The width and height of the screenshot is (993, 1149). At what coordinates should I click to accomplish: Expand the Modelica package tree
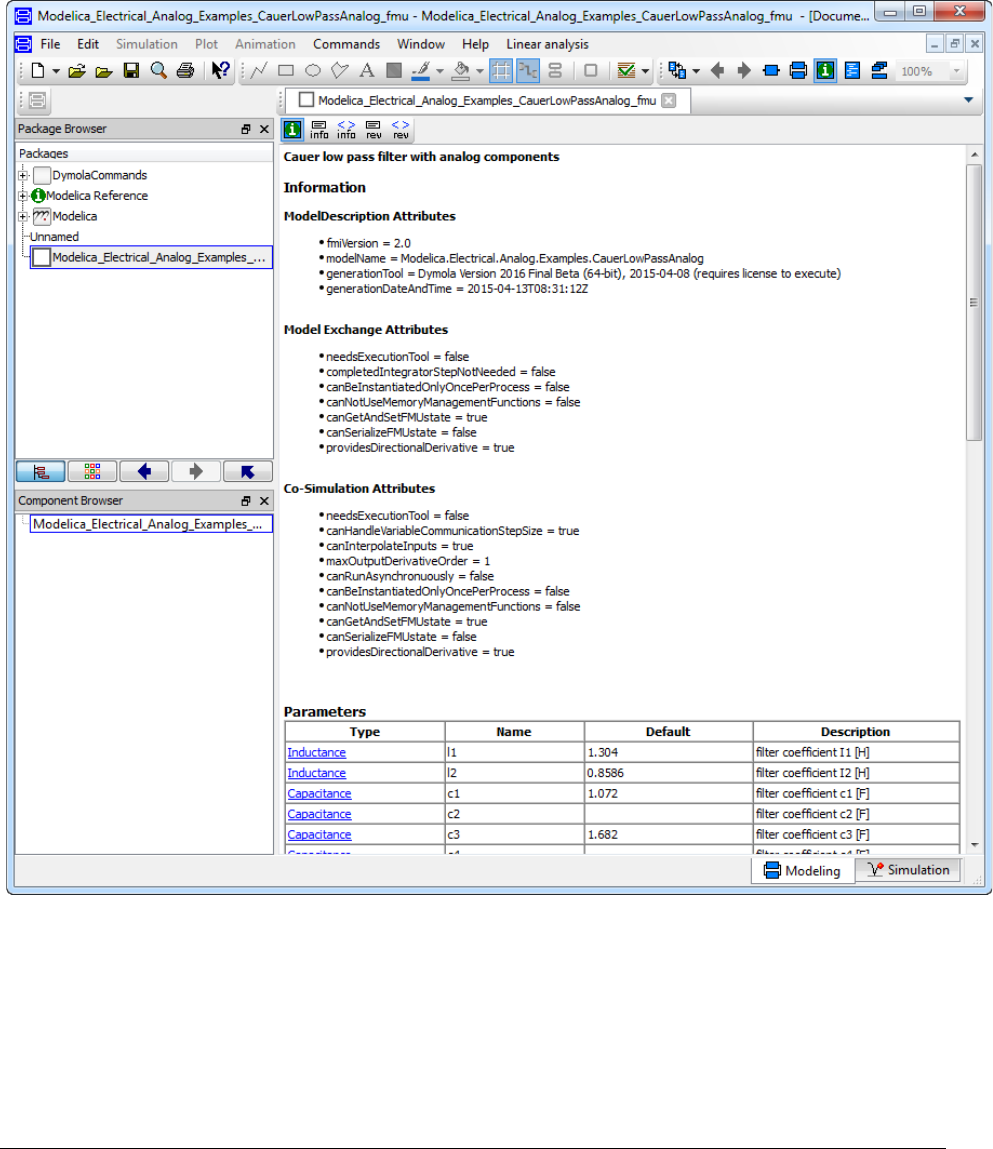23,216
